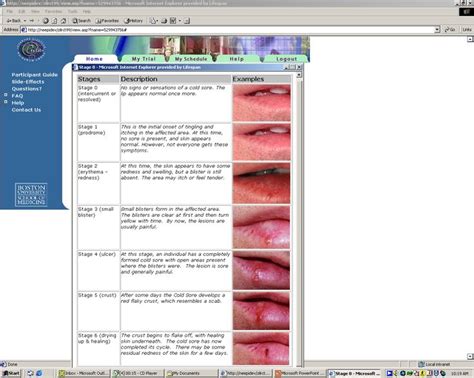Open the Windows Start button
The width and height of the screenshot is (474, 378).
coord(11,373)
